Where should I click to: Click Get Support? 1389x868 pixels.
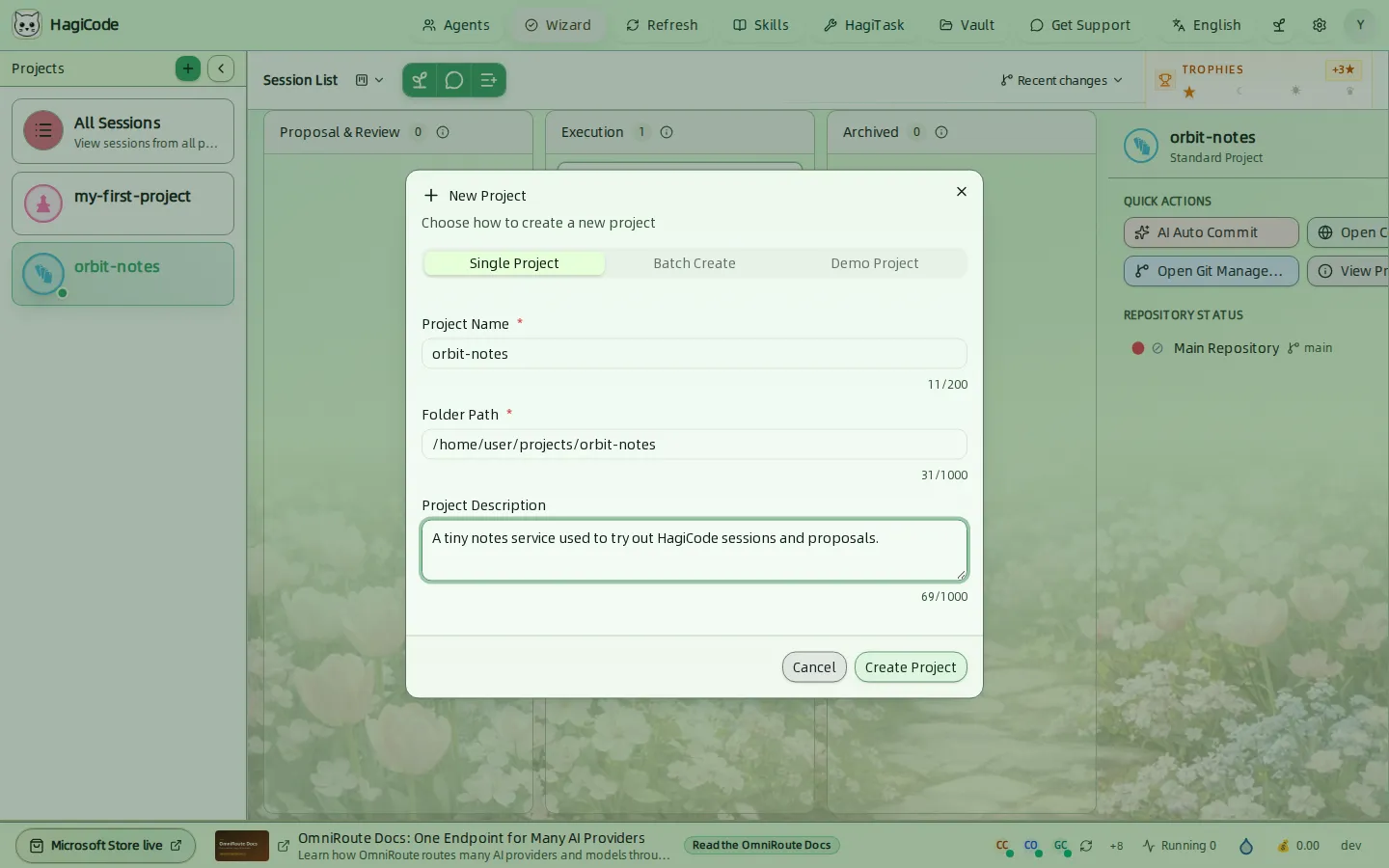(1080, 25)
